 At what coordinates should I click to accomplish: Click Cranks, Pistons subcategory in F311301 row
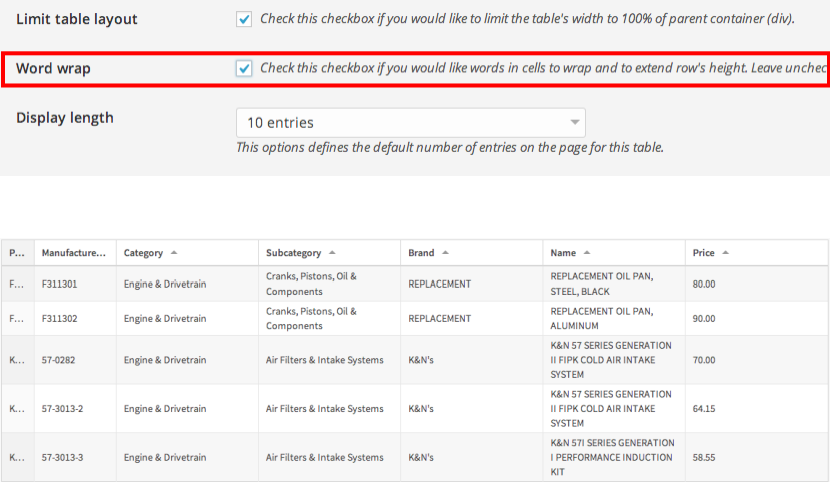pos(311,284)
